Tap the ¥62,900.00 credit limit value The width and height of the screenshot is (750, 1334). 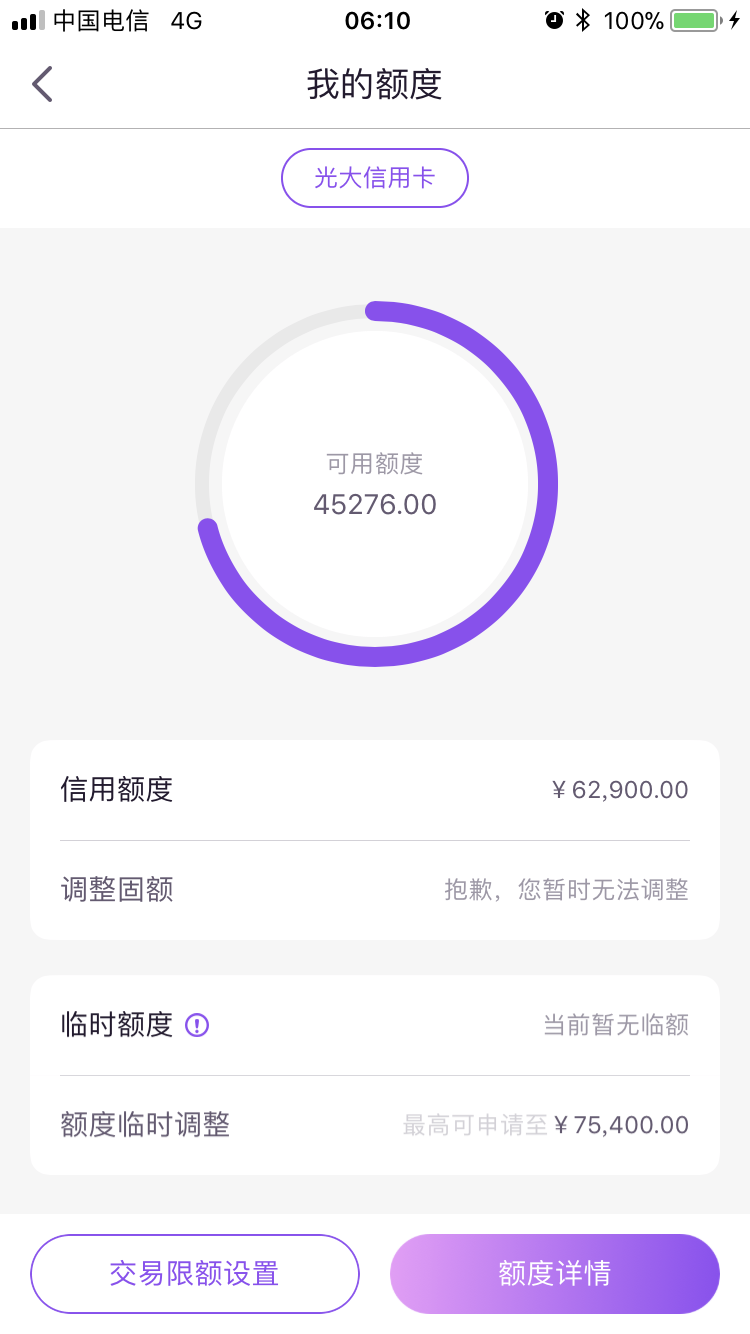coord(620,790)
